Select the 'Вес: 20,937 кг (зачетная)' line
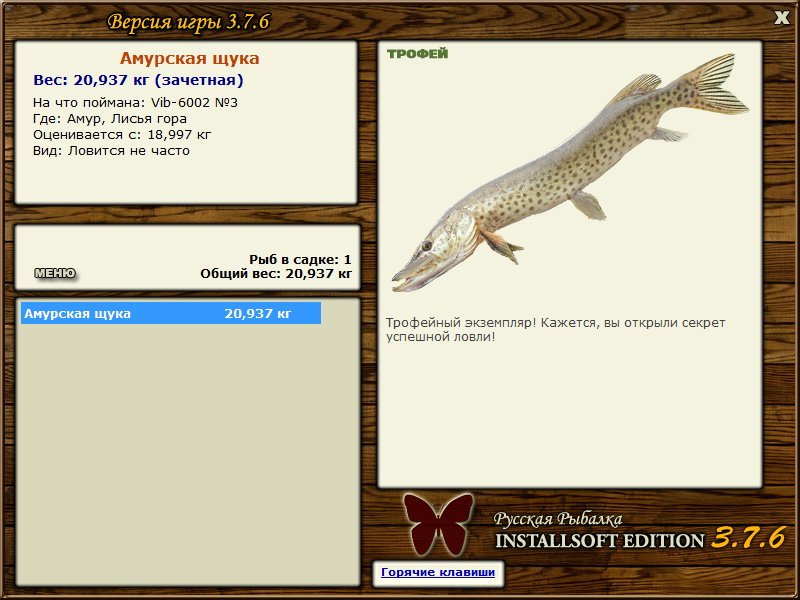 tap(138, 80)
